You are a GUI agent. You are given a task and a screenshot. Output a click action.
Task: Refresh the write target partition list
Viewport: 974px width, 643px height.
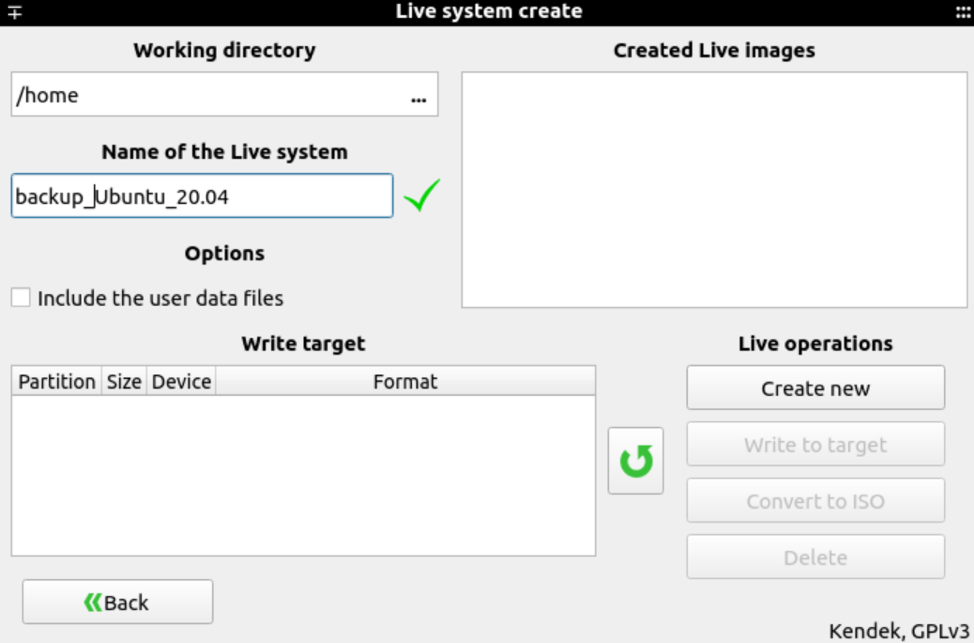[x=635, y=459]
